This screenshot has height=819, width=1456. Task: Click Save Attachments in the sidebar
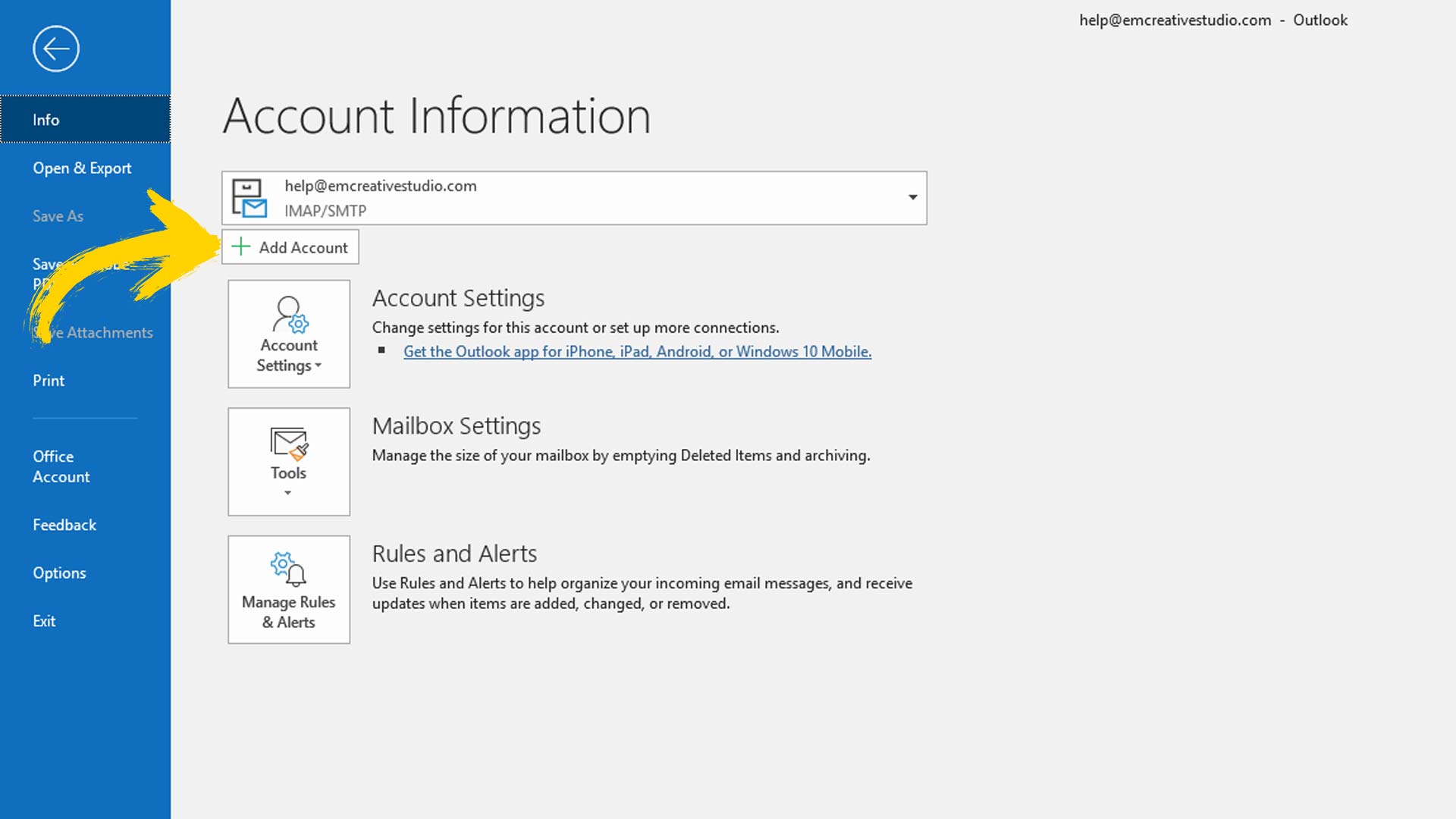(x=93, y=332)
